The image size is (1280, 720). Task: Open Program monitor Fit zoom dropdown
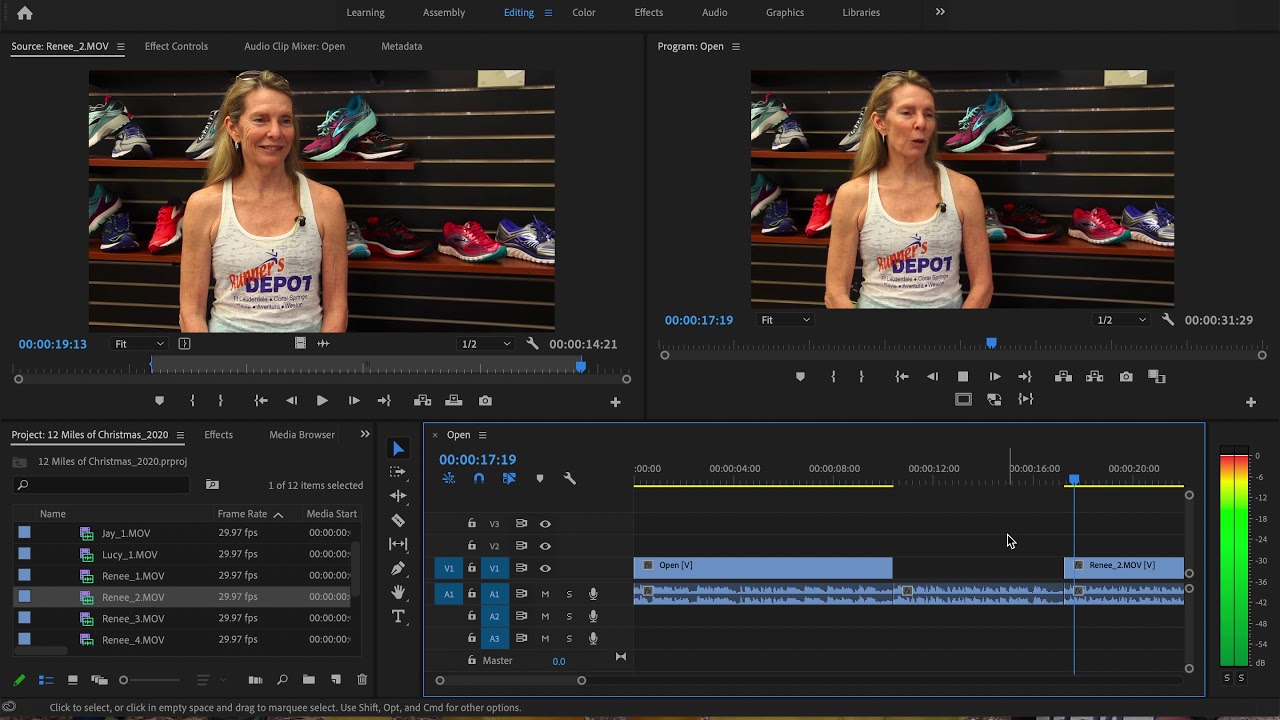coord(785,320)
